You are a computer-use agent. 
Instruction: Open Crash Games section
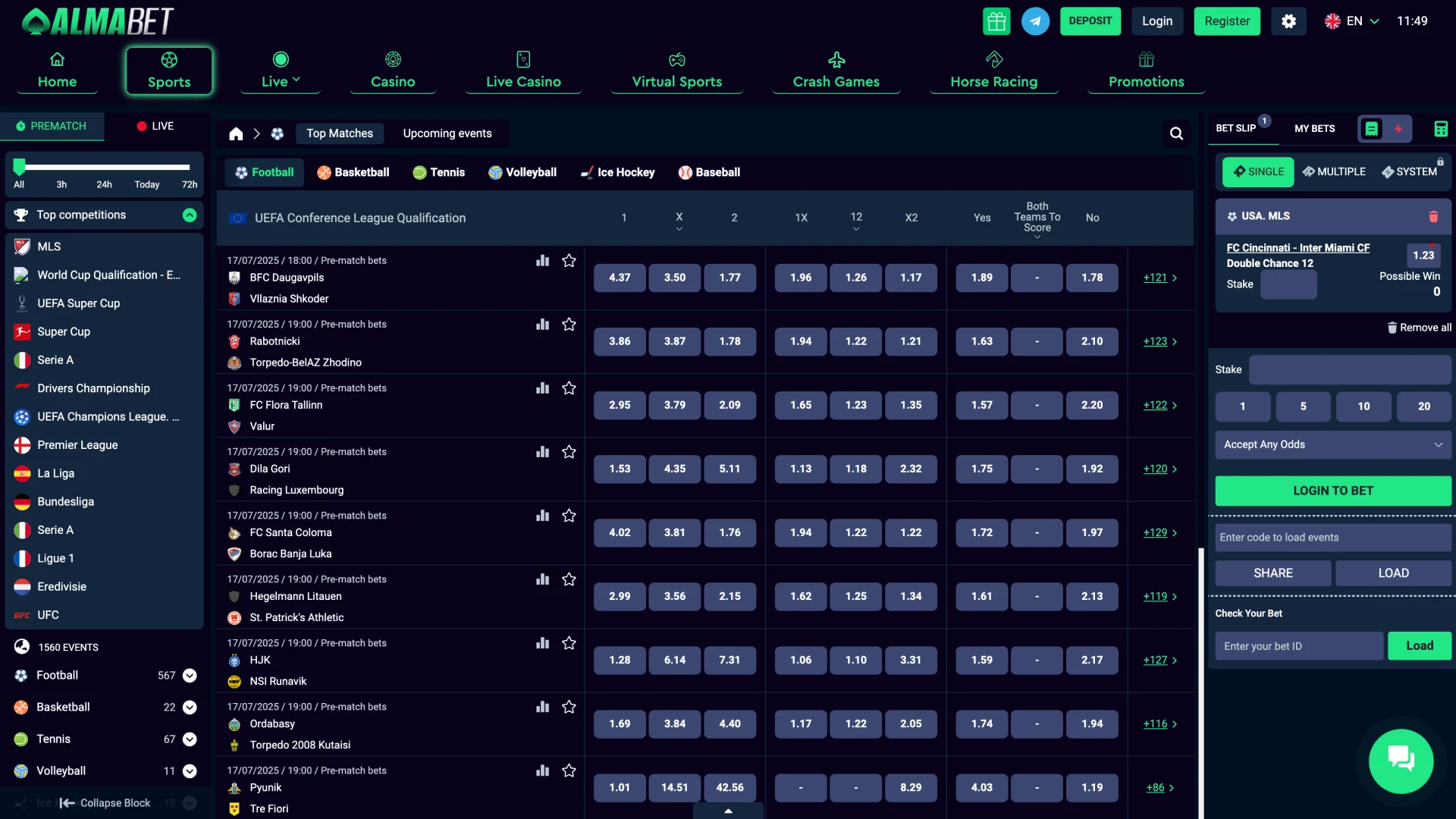point(836,71)
